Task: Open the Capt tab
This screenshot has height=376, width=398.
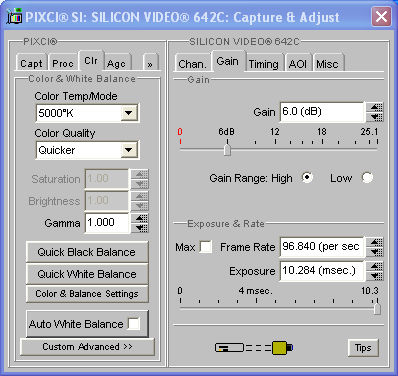Action: click(31, 63)
